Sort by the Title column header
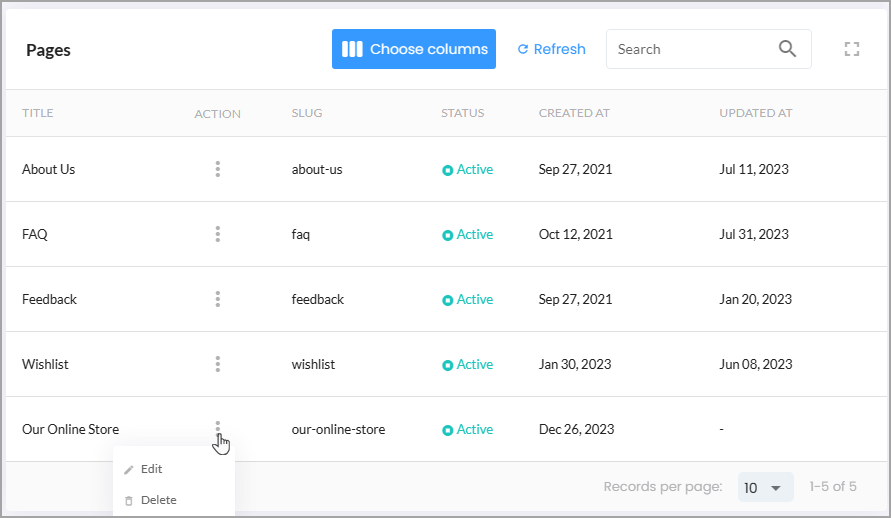The width and height of the screenshot is (891, 518). tap(38, 113)
